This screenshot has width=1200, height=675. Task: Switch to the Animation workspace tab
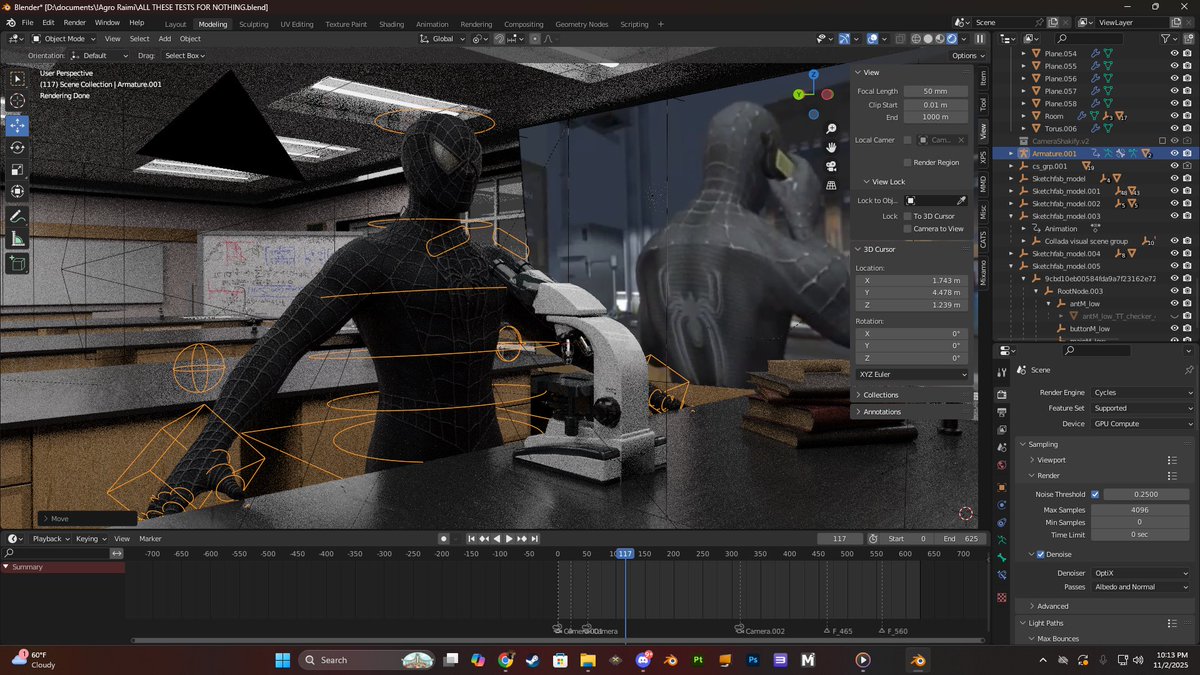(432, 24)
